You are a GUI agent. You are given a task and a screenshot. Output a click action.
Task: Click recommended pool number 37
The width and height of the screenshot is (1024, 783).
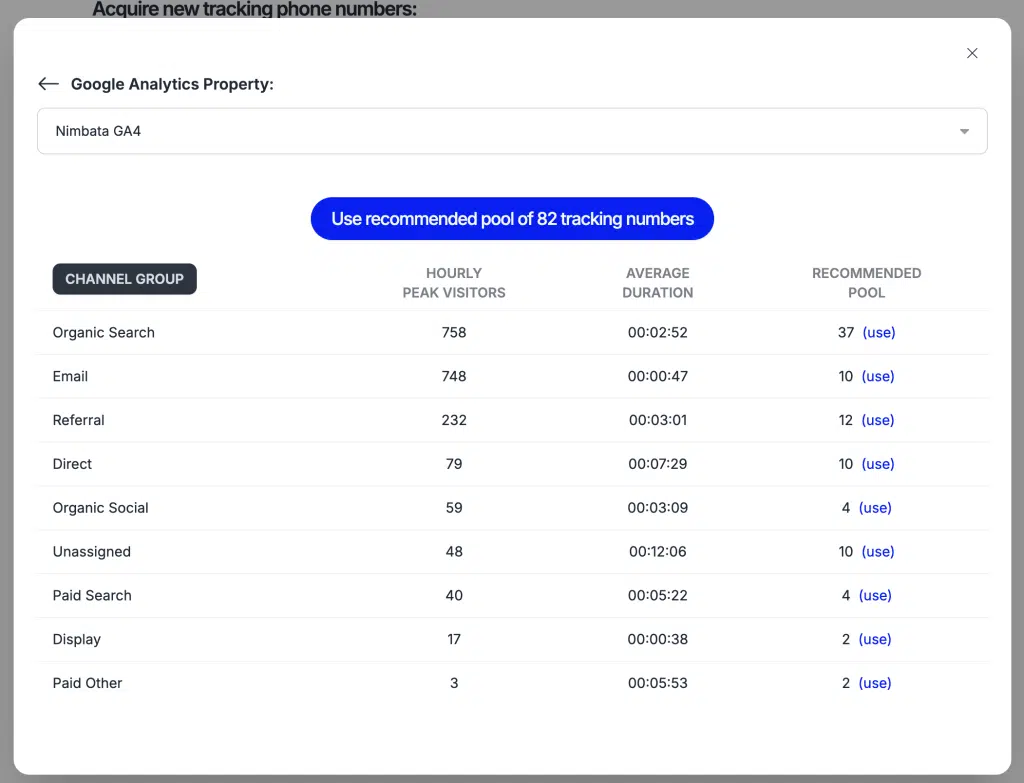point(846,332)
